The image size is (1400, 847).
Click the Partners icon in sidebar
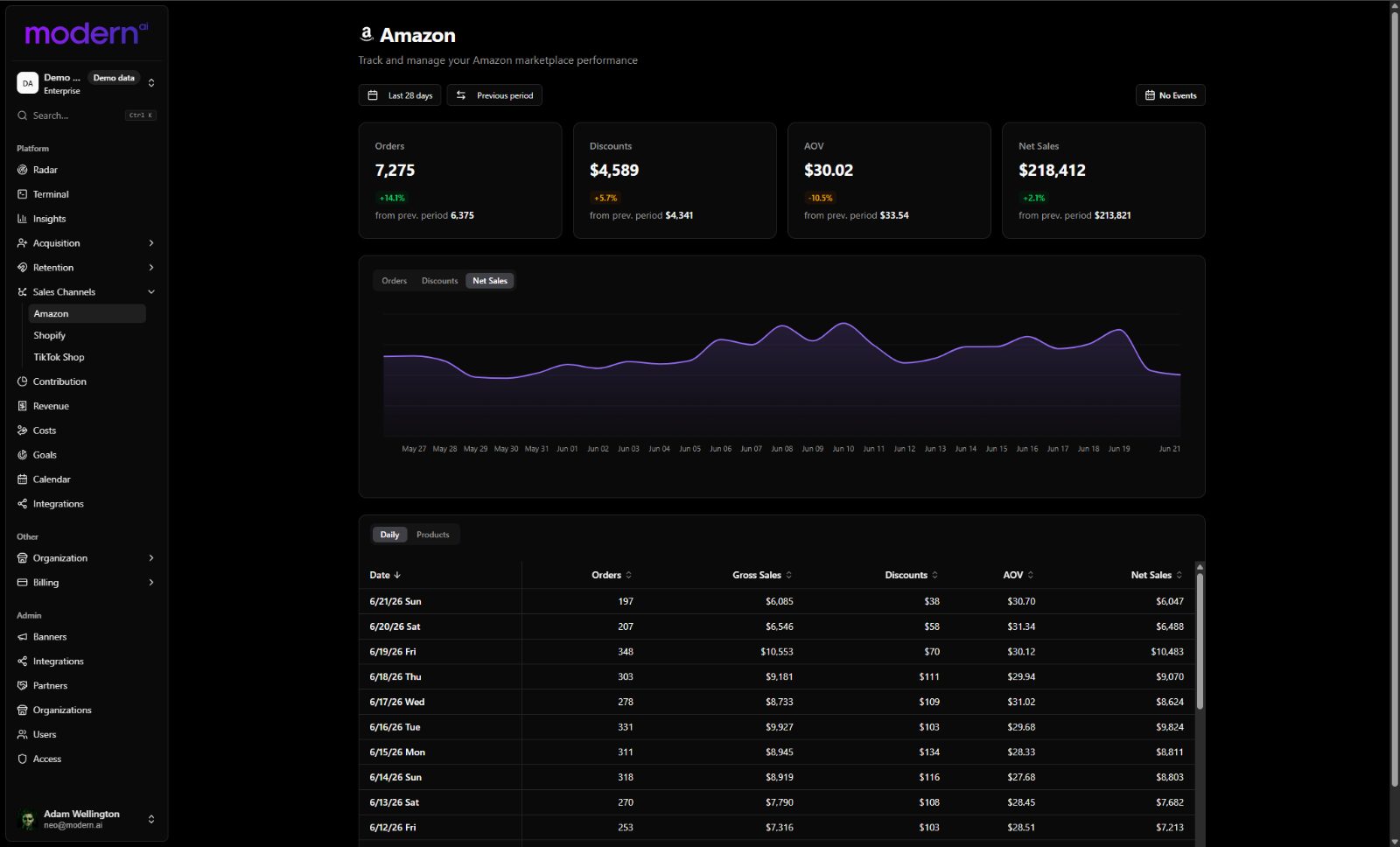23,686
